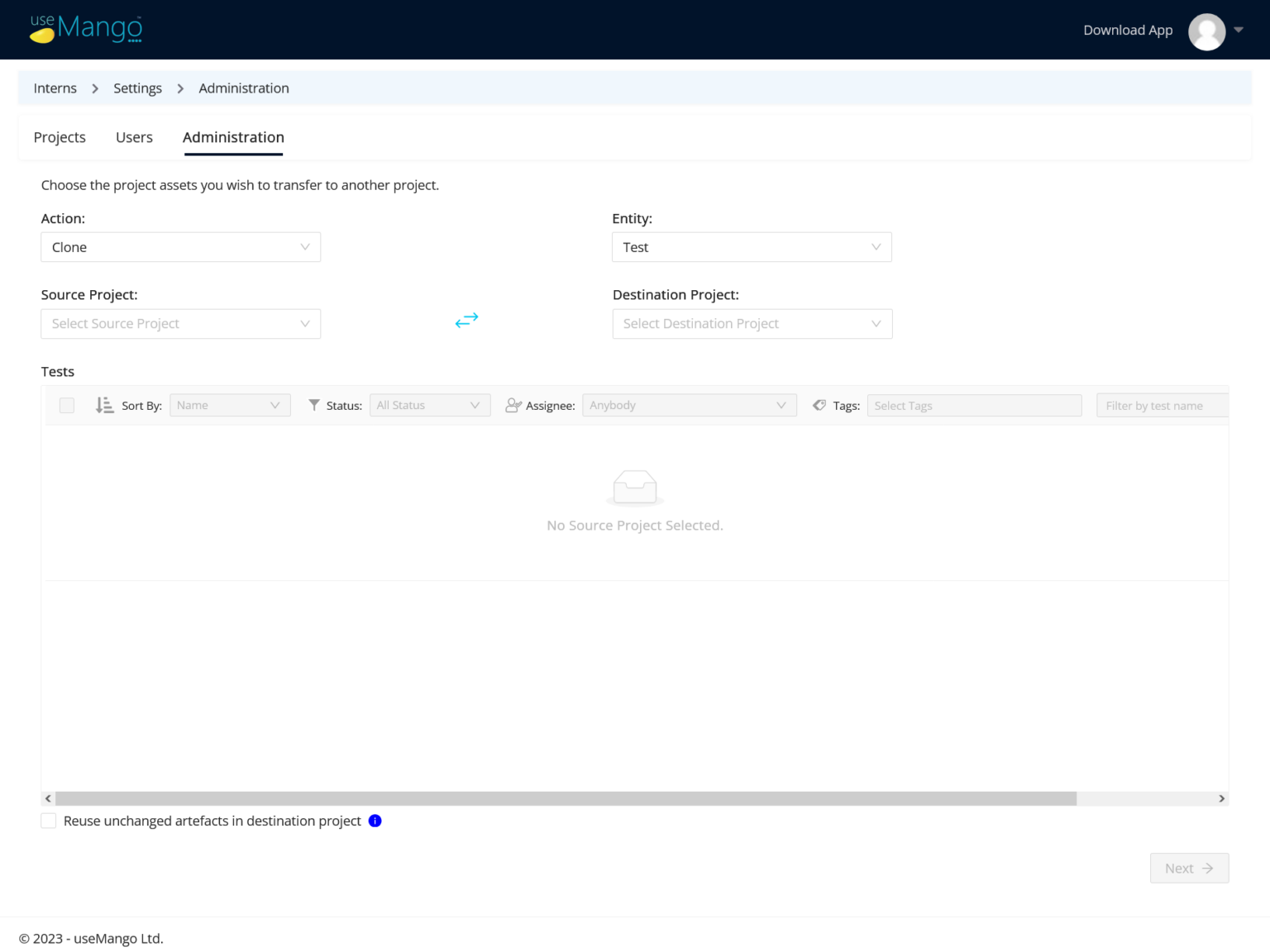This screenshot has height=952, width=1270.
Task: Select the Administration tab
Action: coord(233,137)
